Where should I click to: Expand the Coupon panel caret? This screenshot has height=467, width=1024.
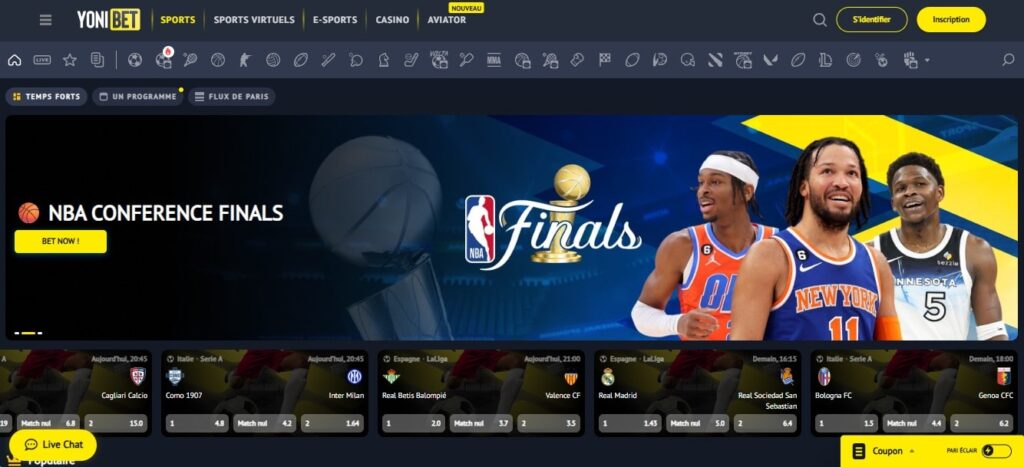[x=912, y=451]
